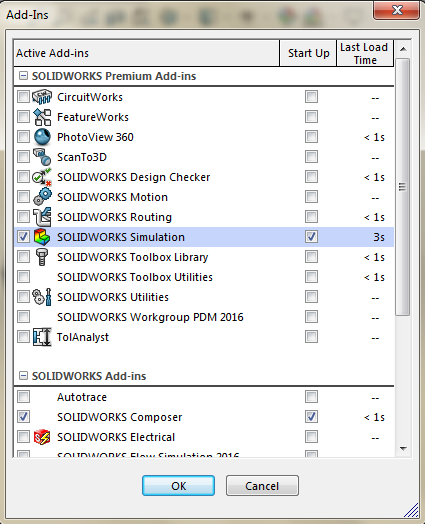Viewport: 425px width, 524px height.
Task: Click the SOLIDWORKS Utilities tools icon
Action: pyautogui.click(x=42, y=297)
